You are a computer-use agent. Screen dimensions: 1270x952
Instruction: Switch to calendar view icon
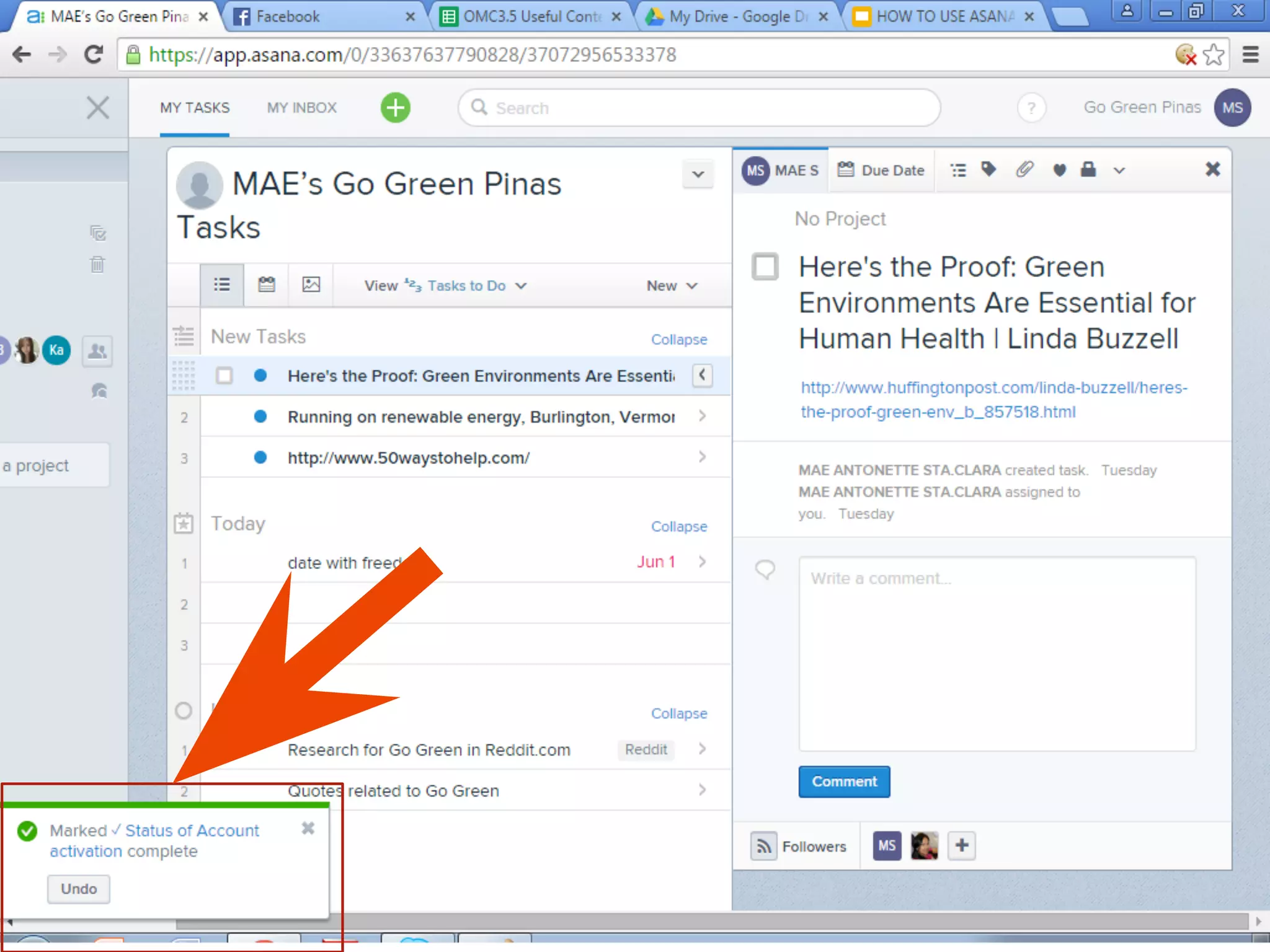[x=267, y=285]
